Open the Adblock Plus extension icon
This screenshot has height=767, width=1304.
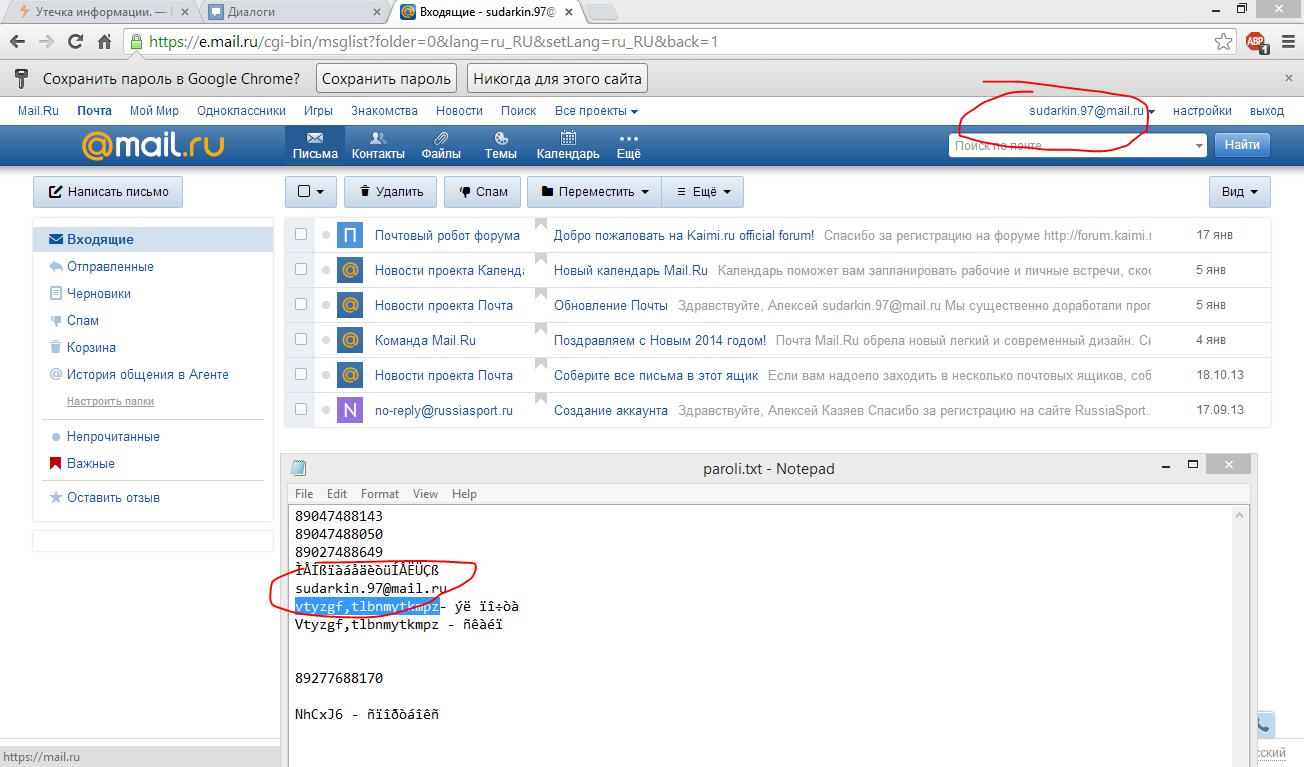click(1255, 42)
